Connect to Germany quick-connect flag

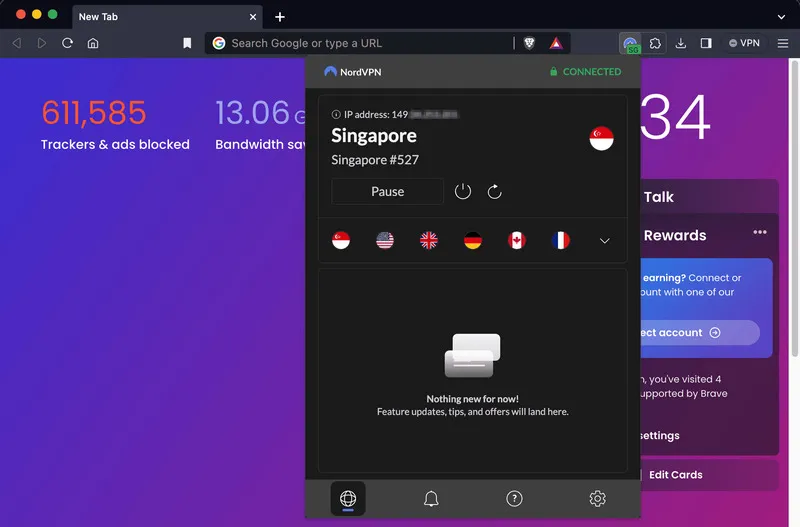click(473, 240)
